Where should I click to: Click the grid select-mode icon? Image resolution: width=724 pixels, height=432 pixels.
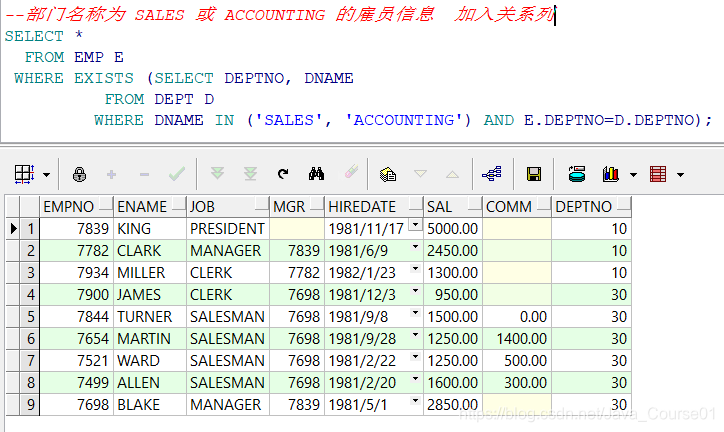24,174
